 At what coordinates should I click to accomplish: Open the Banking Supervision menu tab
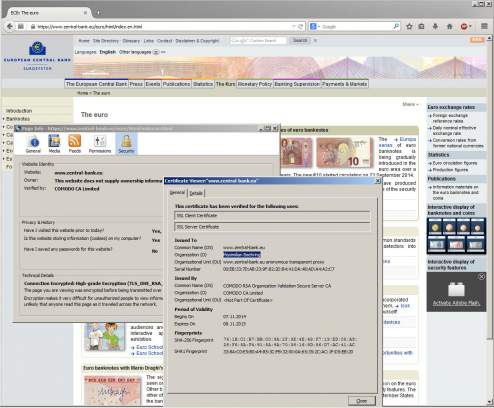tap(297, 84)
